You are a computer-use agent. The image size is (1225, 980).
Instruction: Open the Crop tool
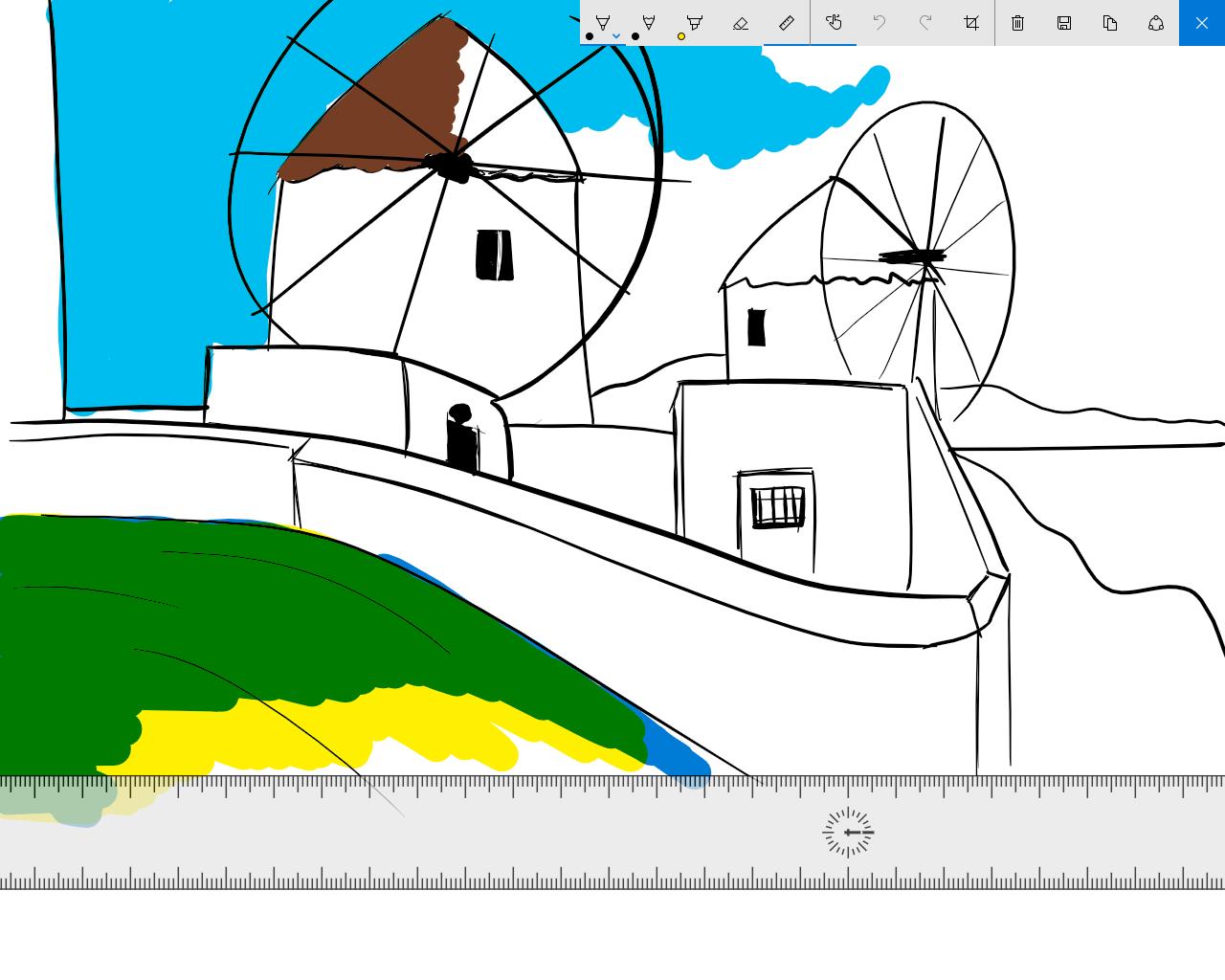tap(971, 23)
